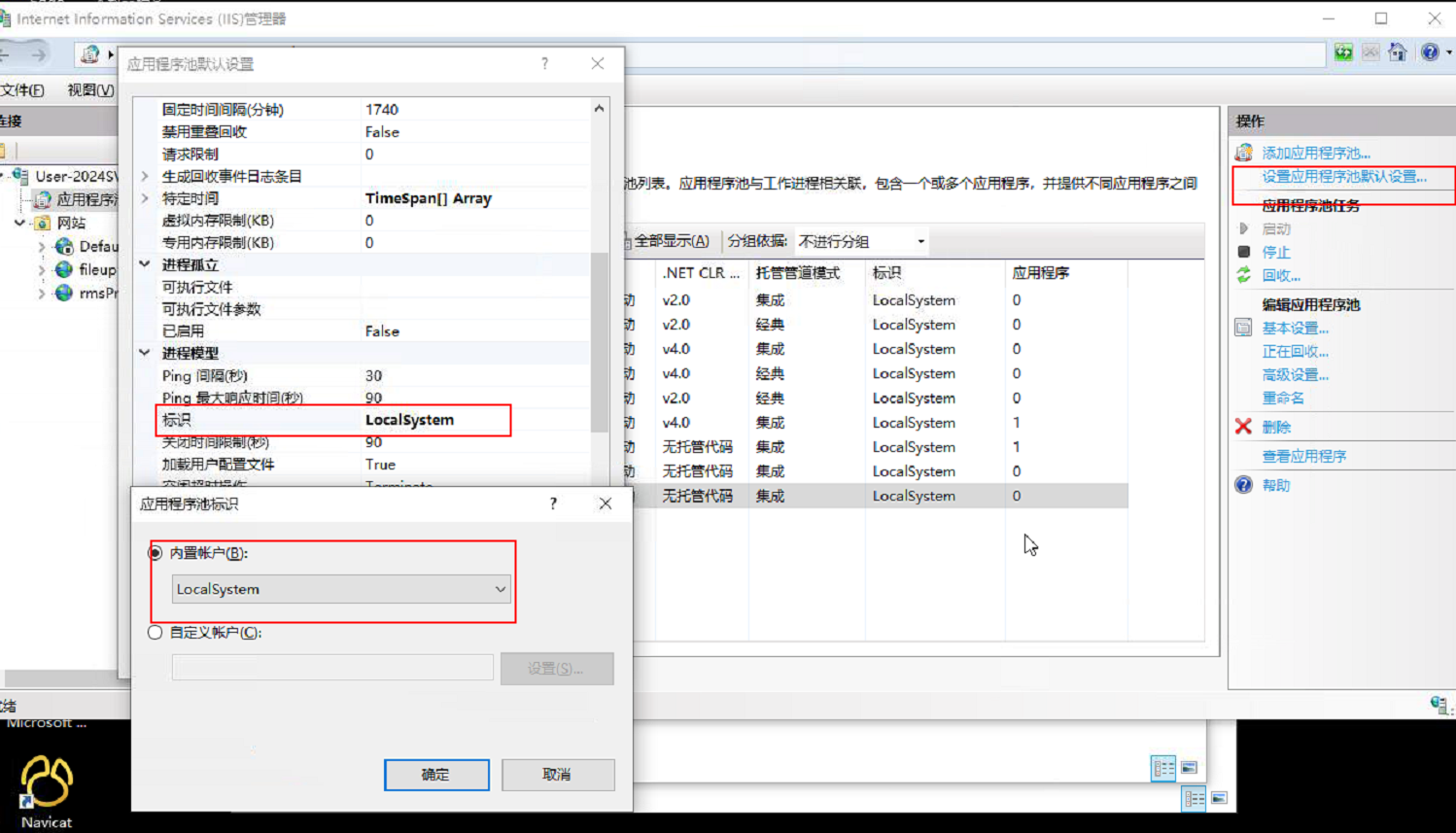Click status bar network icon at bottom right
This screenshot has width=1456, height=833.
coord(1439,705)
